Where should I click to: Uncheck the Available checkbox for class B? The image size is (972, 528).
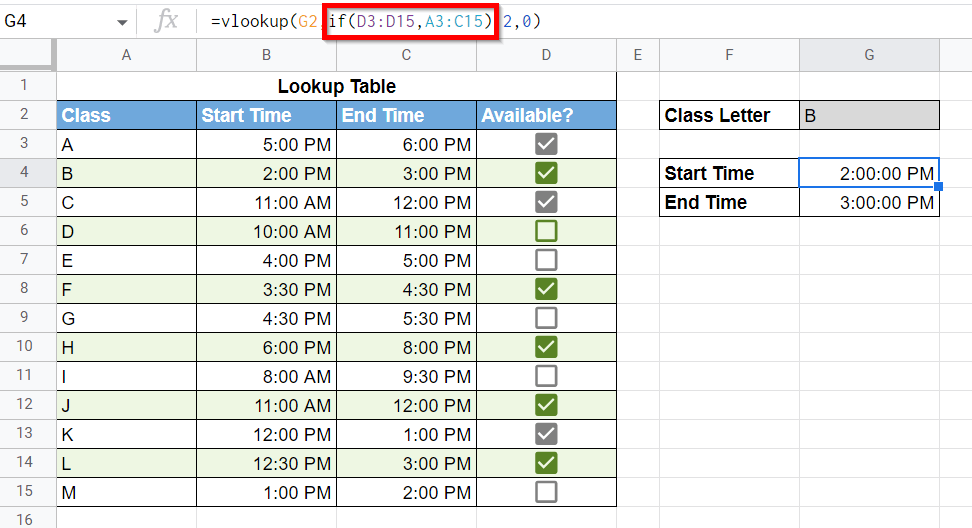(546, 173)
